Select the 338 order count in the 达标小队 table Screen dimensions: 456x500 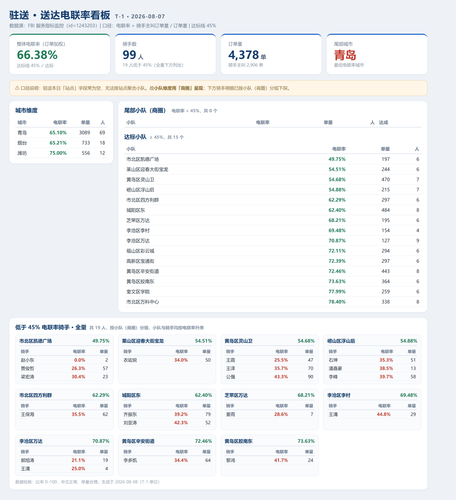point(386,302)
